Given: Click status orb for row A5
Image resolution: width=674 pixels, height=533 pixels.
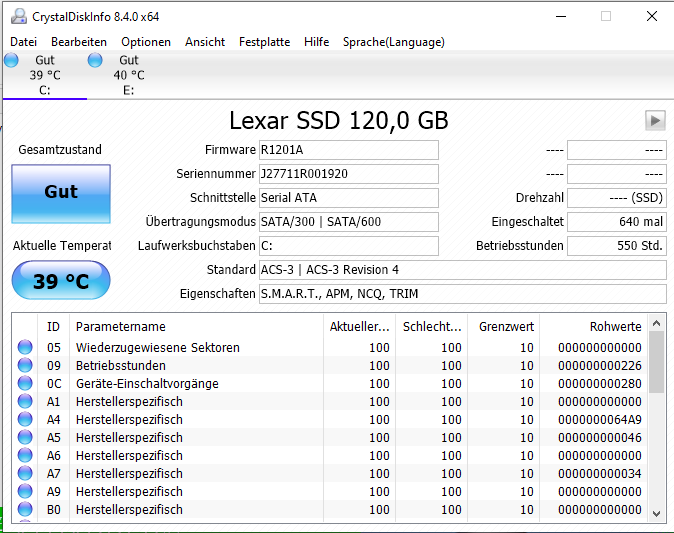Looking at the screenshot, I should 25,437.
